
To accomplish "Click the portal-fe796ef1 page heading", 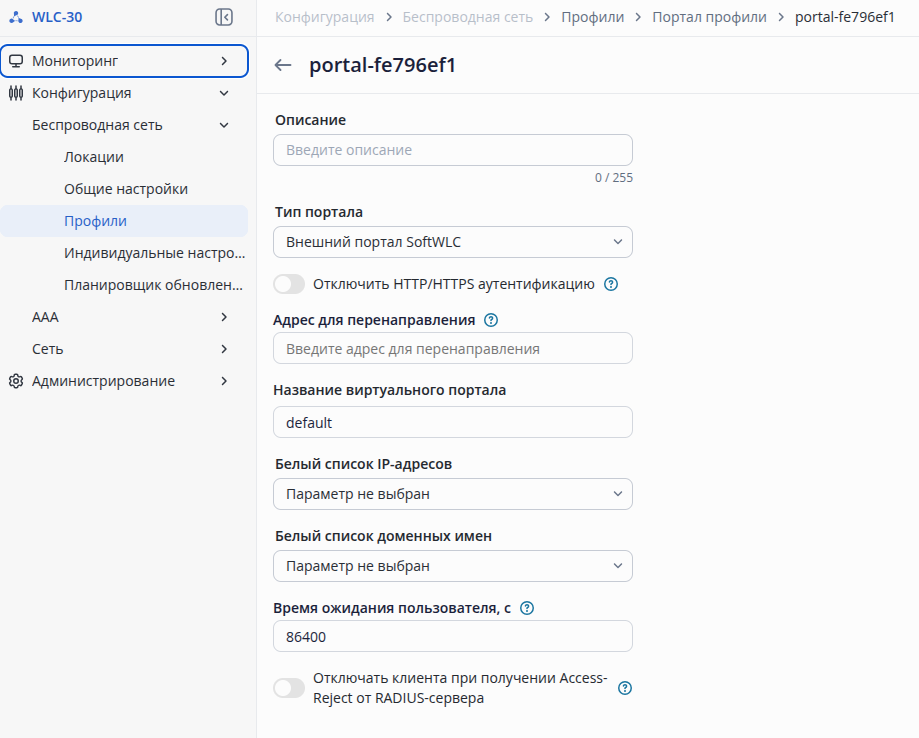I will point(383,65).
